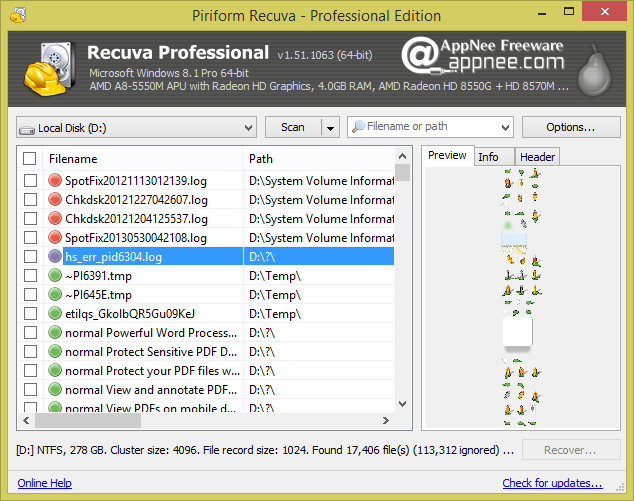Check the box for SpotFix20130530042108.log
This screenshot has width=634, height=501.
[30, 237]
